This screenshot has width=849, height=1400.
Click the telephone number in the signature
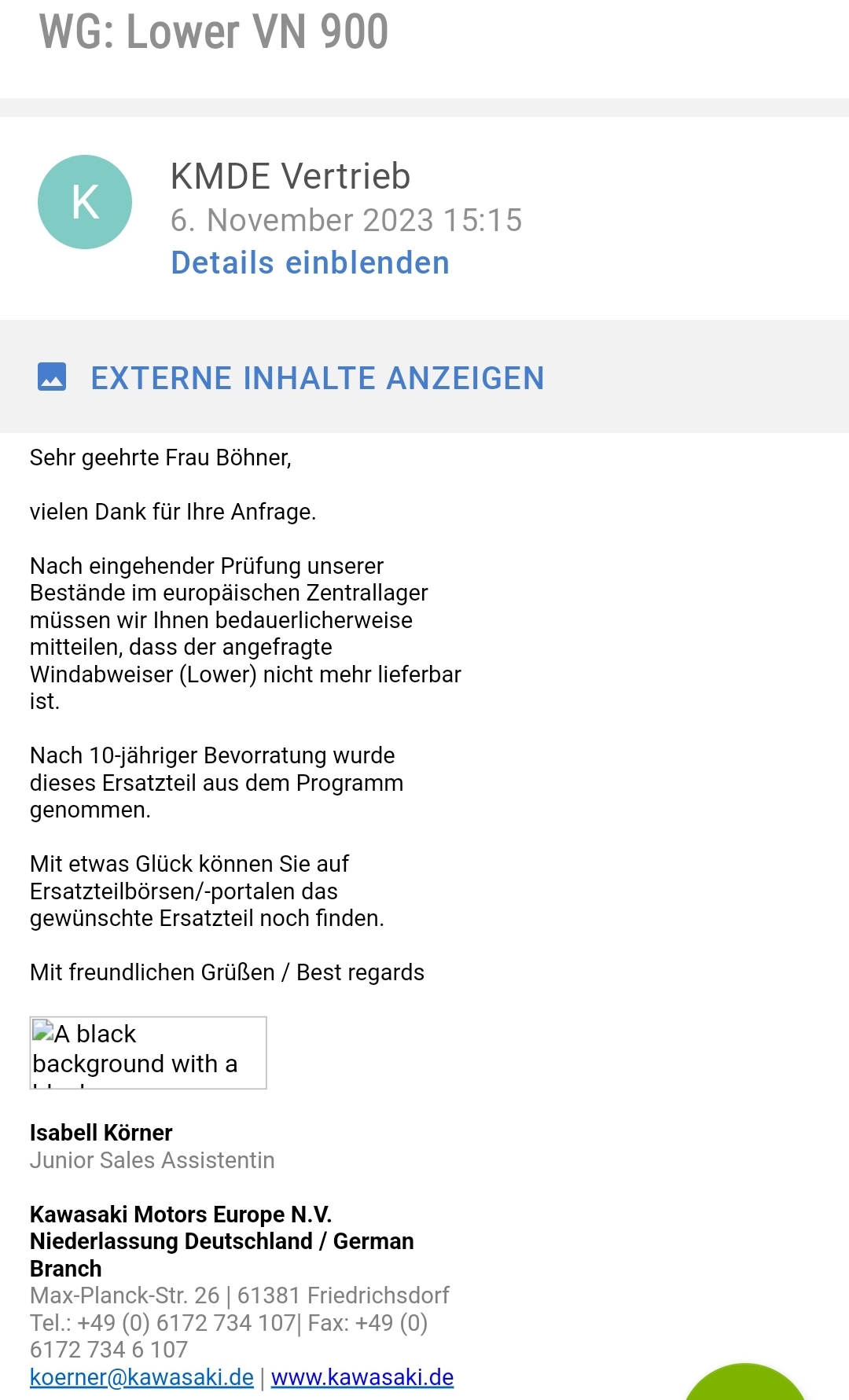[186, 1323]
